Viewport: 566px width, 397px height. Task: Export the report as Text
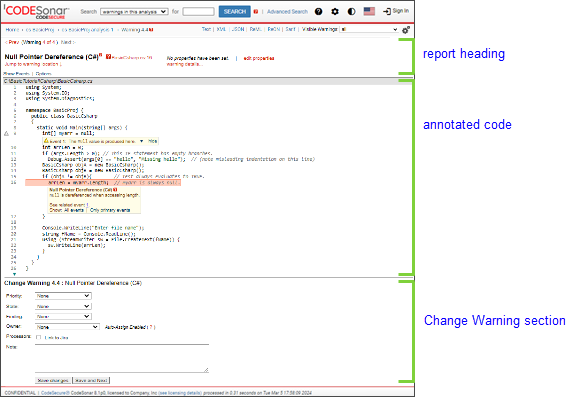tap(206, 29)
